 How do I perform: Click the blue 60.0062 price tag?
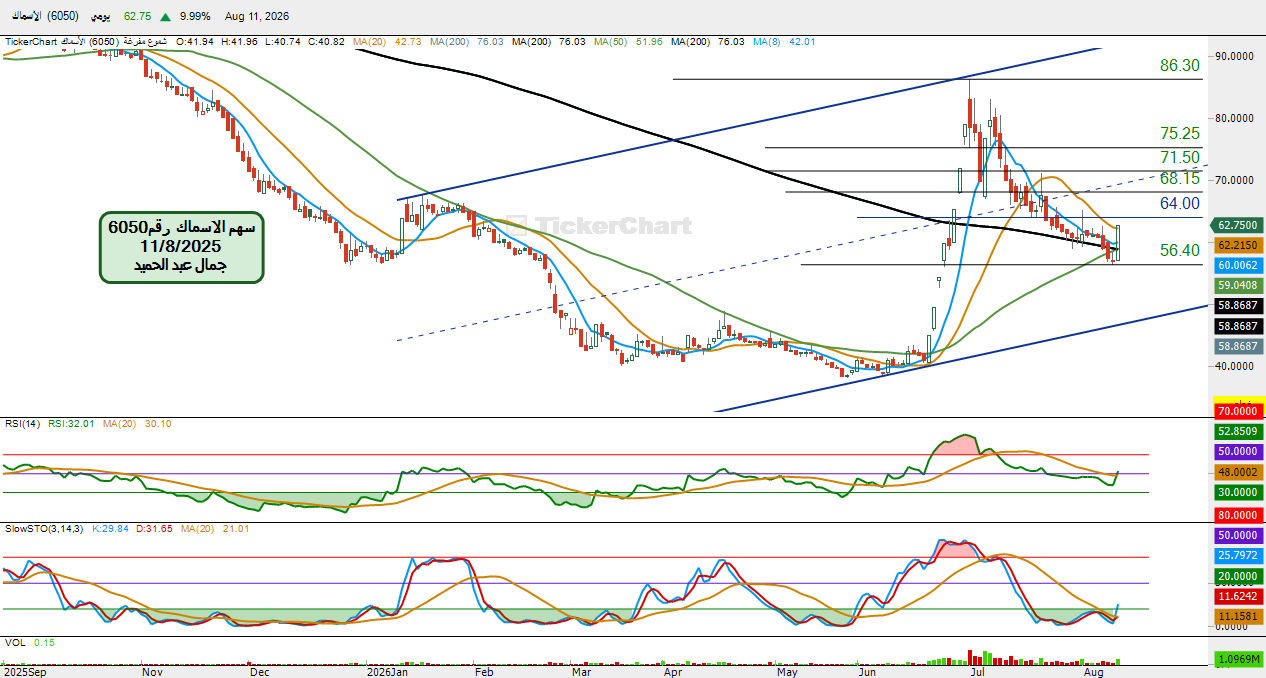(1238, 265)
